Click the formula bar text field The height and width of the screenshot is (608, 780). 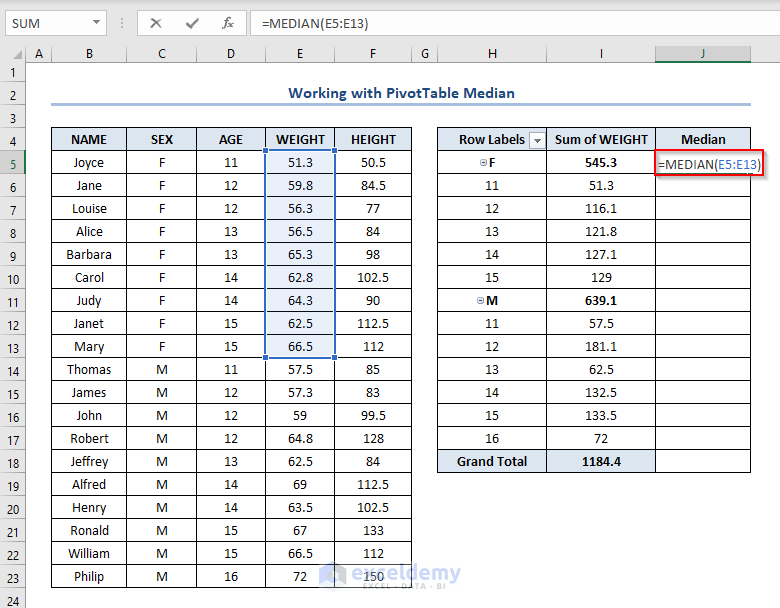click(515, 23)
